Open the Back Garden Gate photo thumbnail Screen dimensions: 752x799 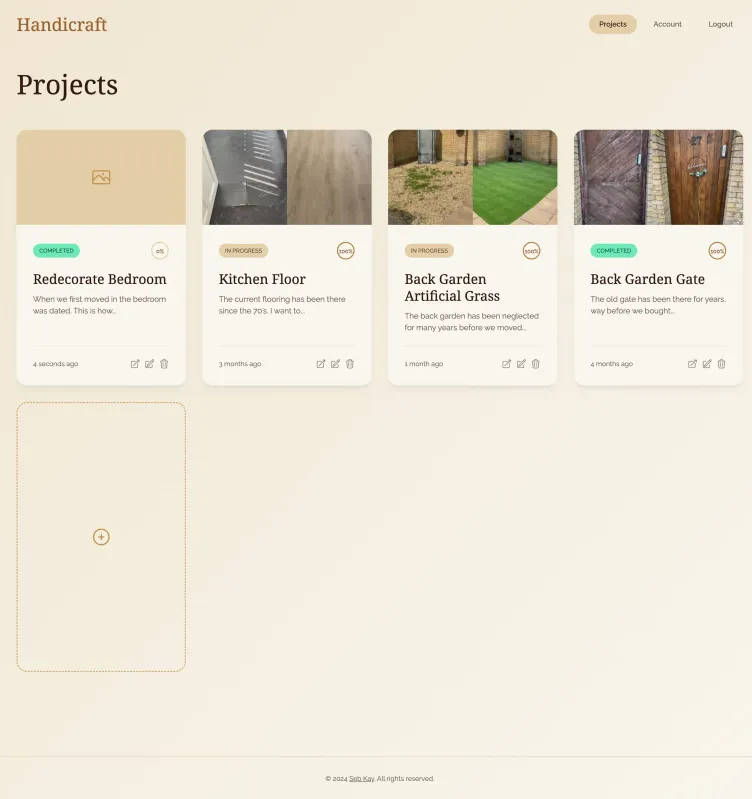(658, 177)
